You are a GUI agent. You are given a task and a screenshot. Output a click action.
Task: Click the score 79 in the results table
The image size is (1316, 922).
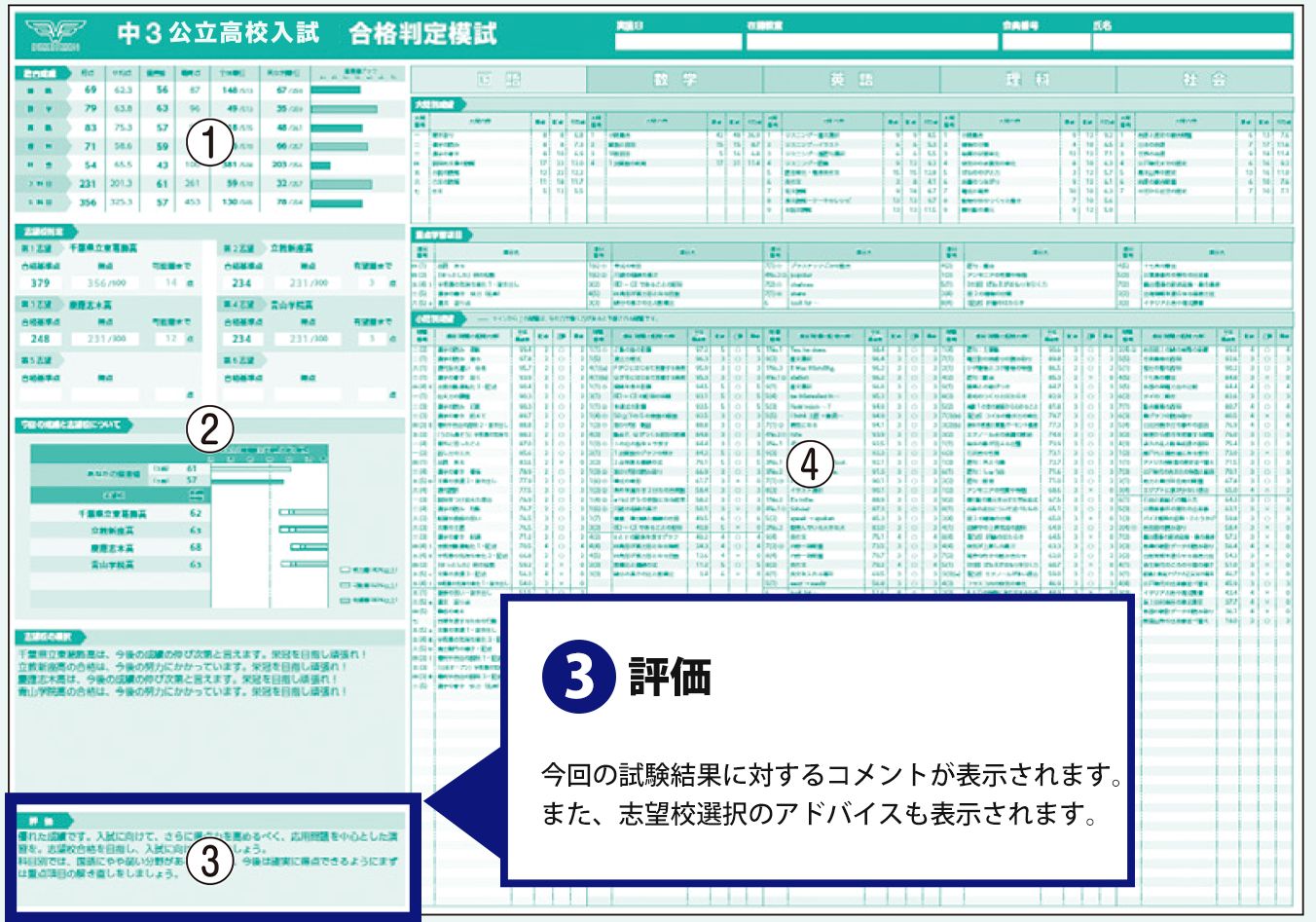tap(91, 108)
